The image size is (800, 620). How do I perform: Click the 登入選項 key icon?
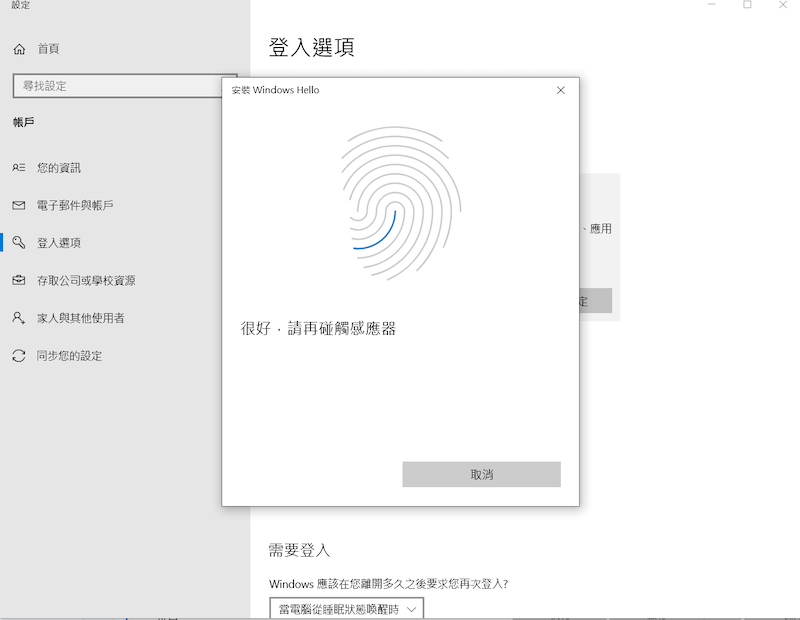(19, 242)
